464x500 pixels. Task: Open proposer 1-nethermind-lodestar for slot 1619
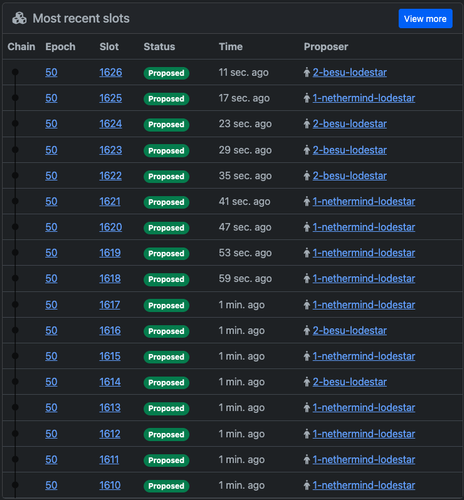(x=364, y=253)
